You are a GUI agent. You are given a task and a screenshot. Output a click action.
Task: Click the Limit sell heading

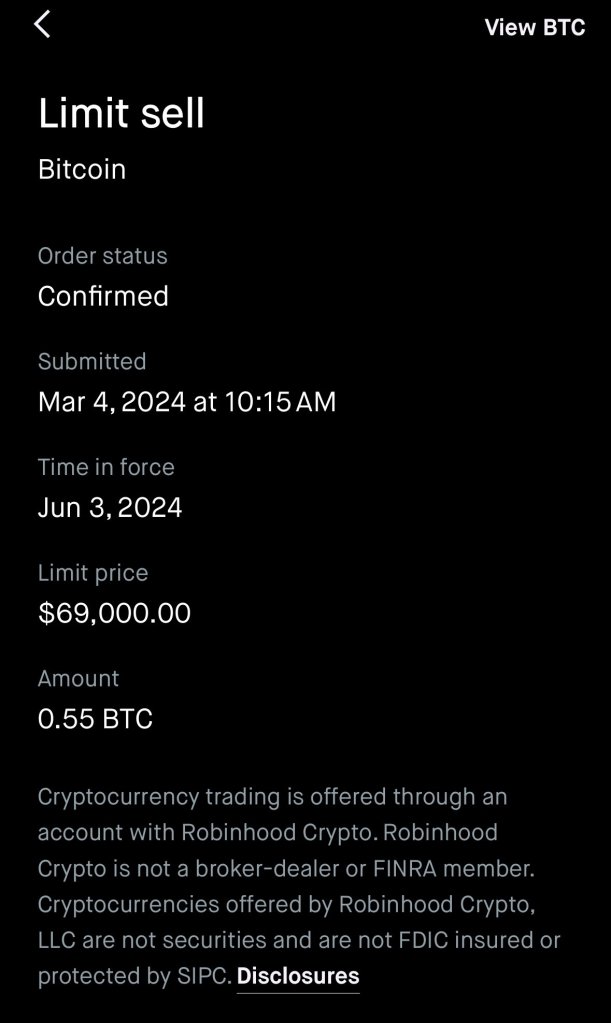point(121,113)
